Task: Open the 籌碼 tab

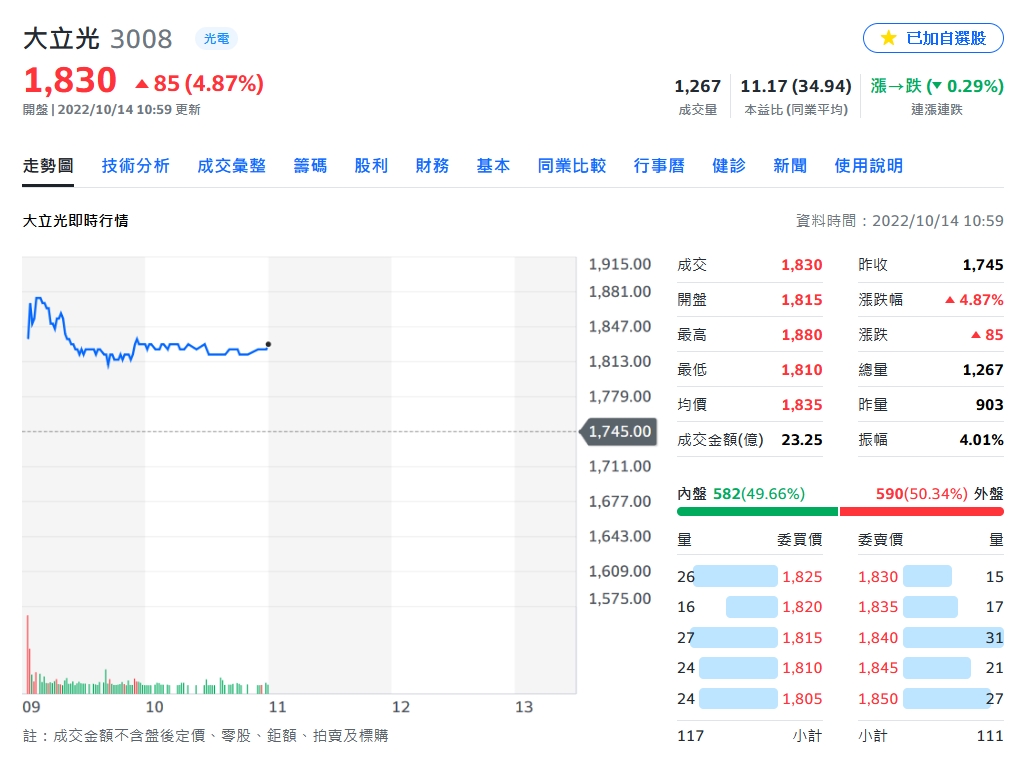Action: point(310,166)
